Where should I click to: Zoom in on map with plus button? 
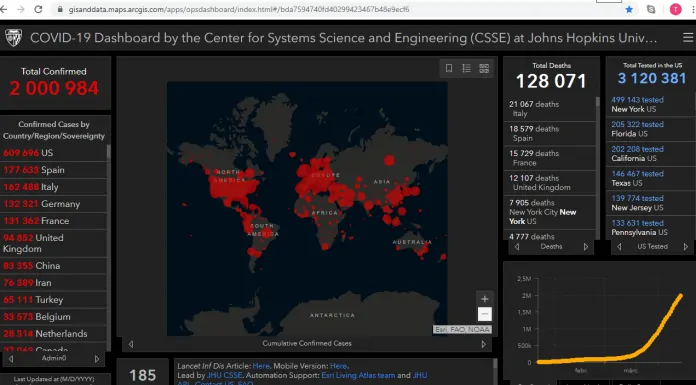point(485,299)
